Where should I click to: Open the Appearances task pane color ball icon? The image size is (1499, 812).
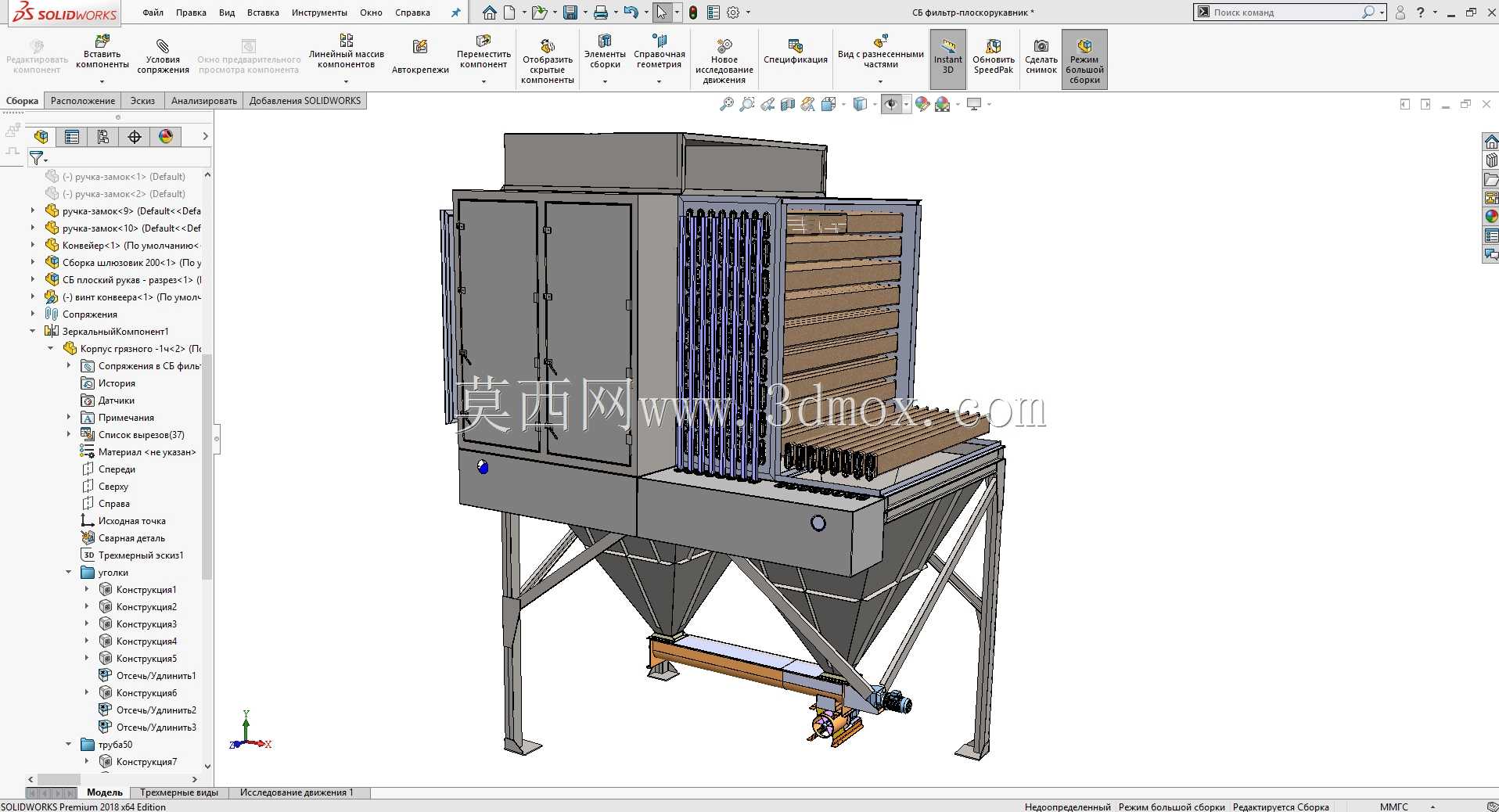1491,217
